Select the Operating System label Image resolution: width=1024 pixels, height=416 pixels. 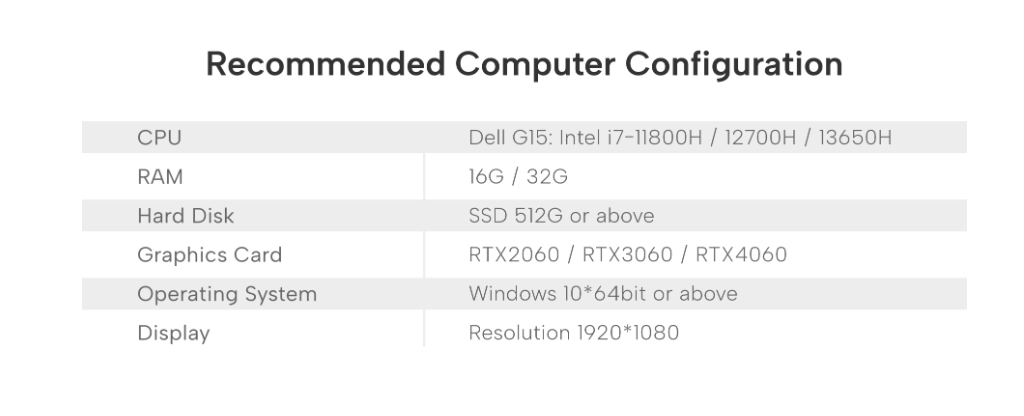click(227, 294)
